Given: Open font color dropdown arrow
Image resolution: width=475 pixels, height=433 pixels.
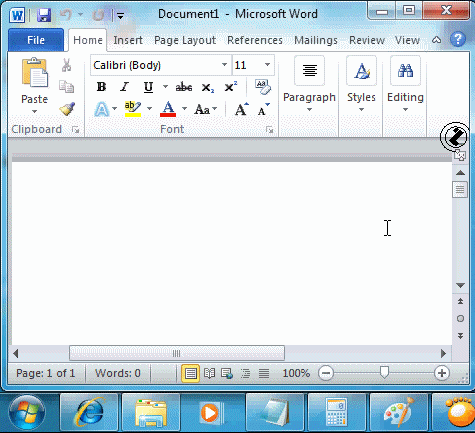Looking at the screenshot, I should tap(184, 109).
